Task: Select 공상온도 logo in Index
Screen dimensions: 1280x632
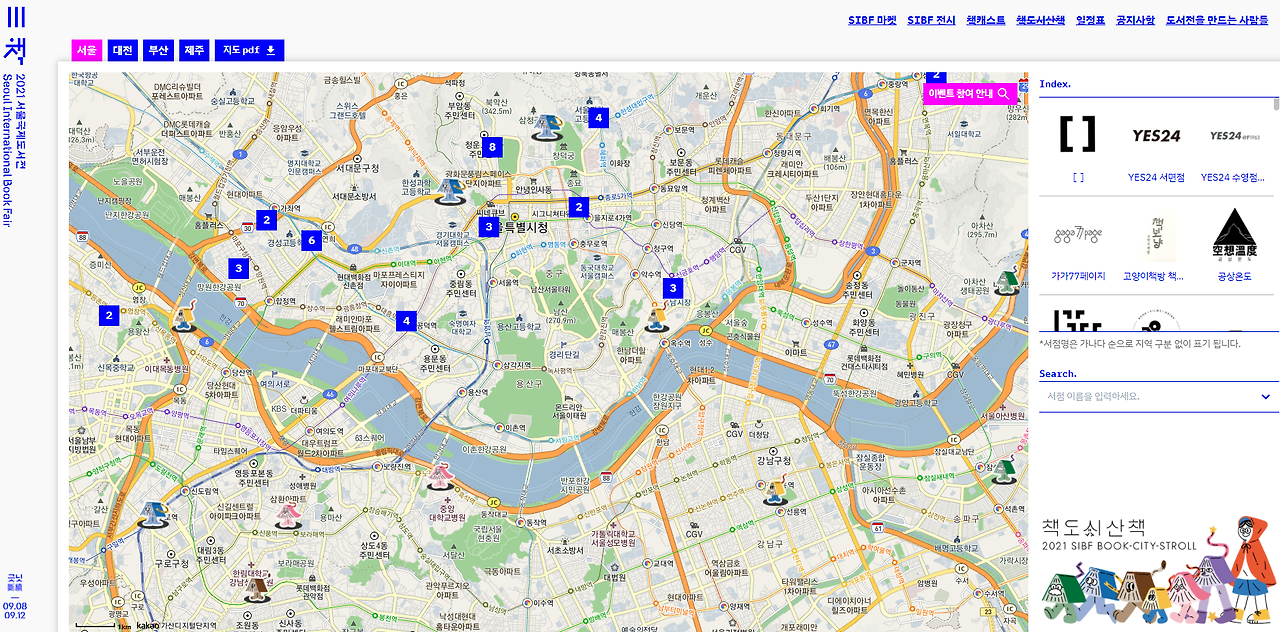Action: click(x=1234, y=235)
